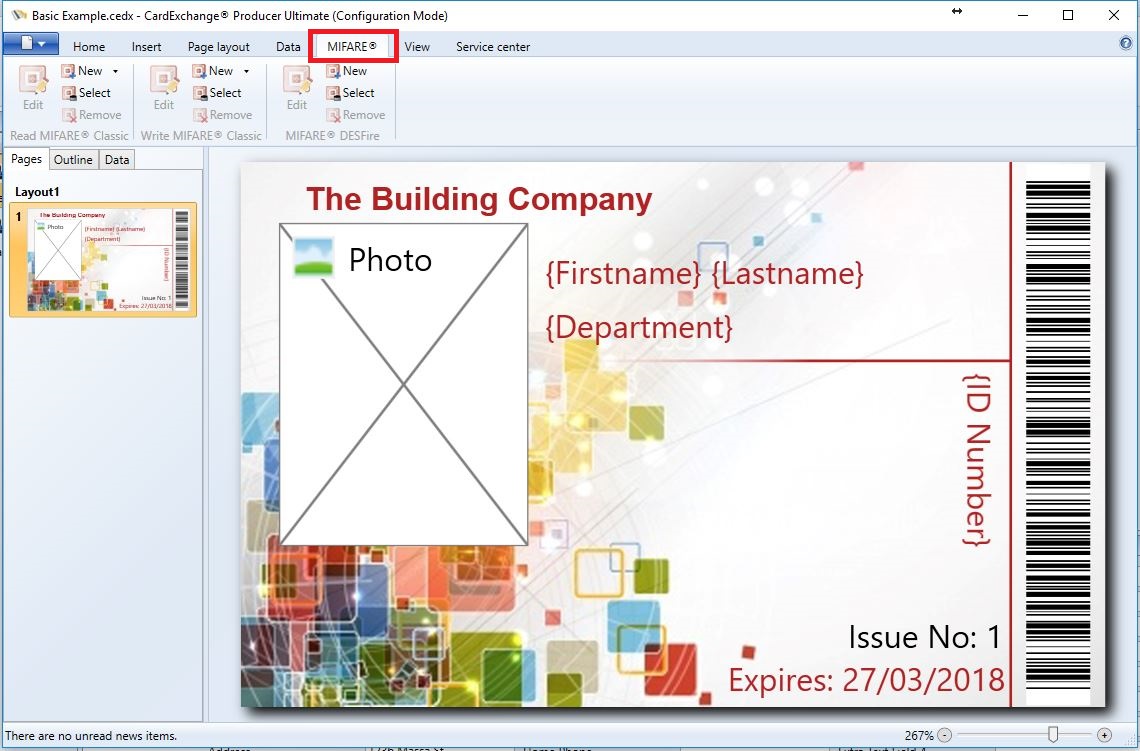Viewport: 1140px width, 751px height.
Task: Zoom out with the minus button
Action: (x=944, y=735)
